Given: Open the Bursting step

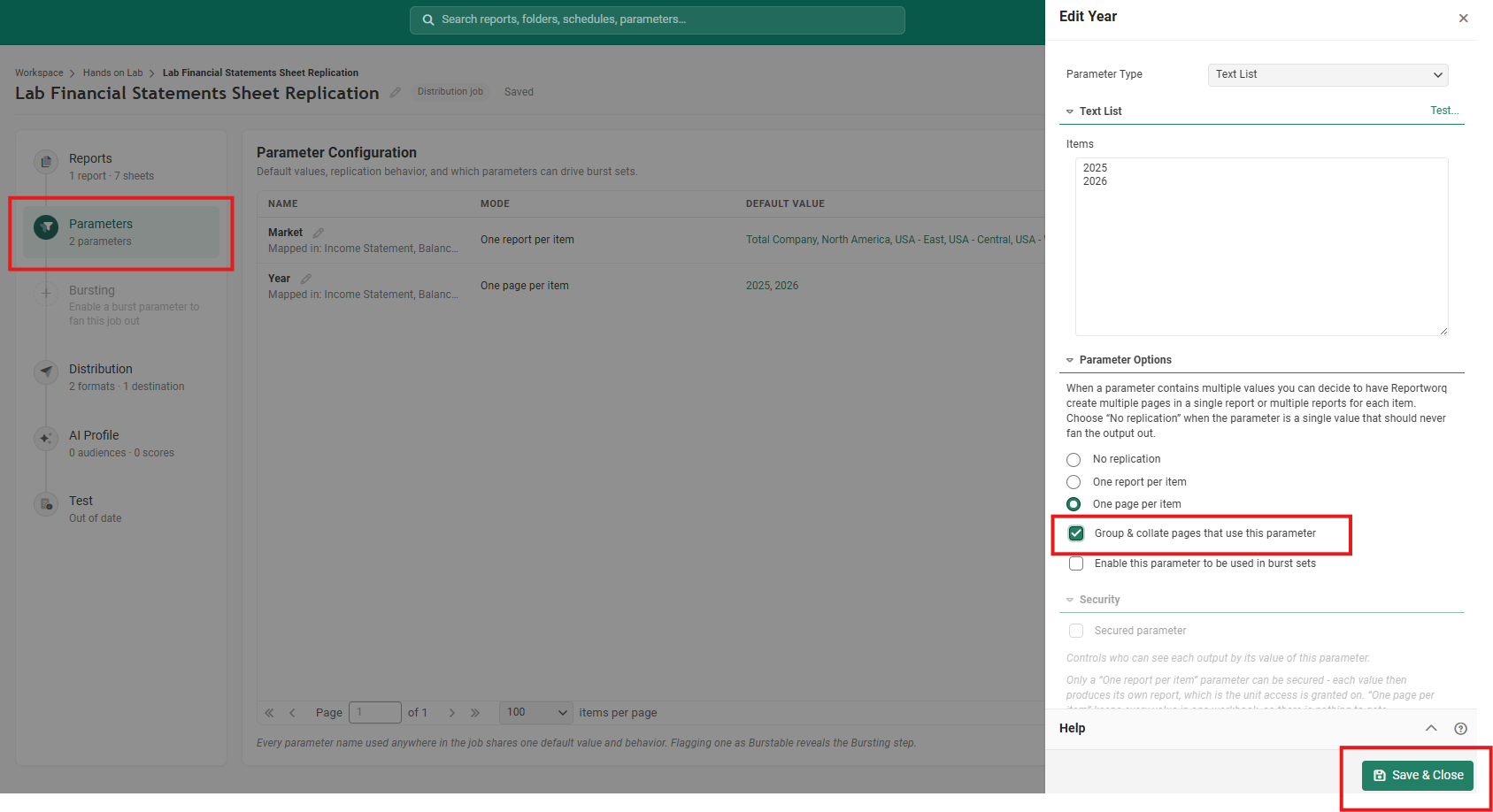Looking at the screenshot, I should tap(121, 304).
